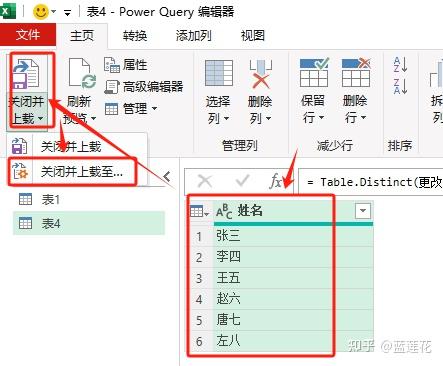Viewport: 443px width, 366px height.
Task: Select the cell containing 唐七
Action: [x=293, y=320]
